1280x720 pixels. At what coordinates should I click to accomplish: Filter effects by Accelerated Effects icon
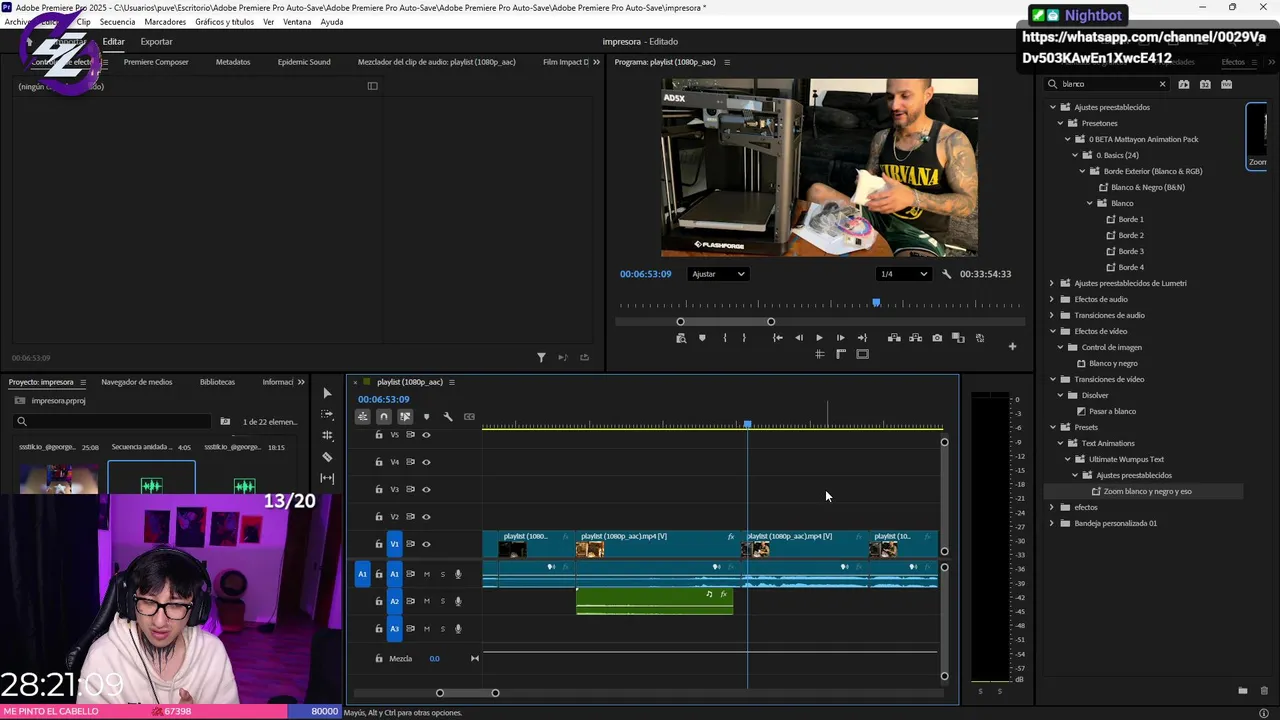tap(1184, 84)
